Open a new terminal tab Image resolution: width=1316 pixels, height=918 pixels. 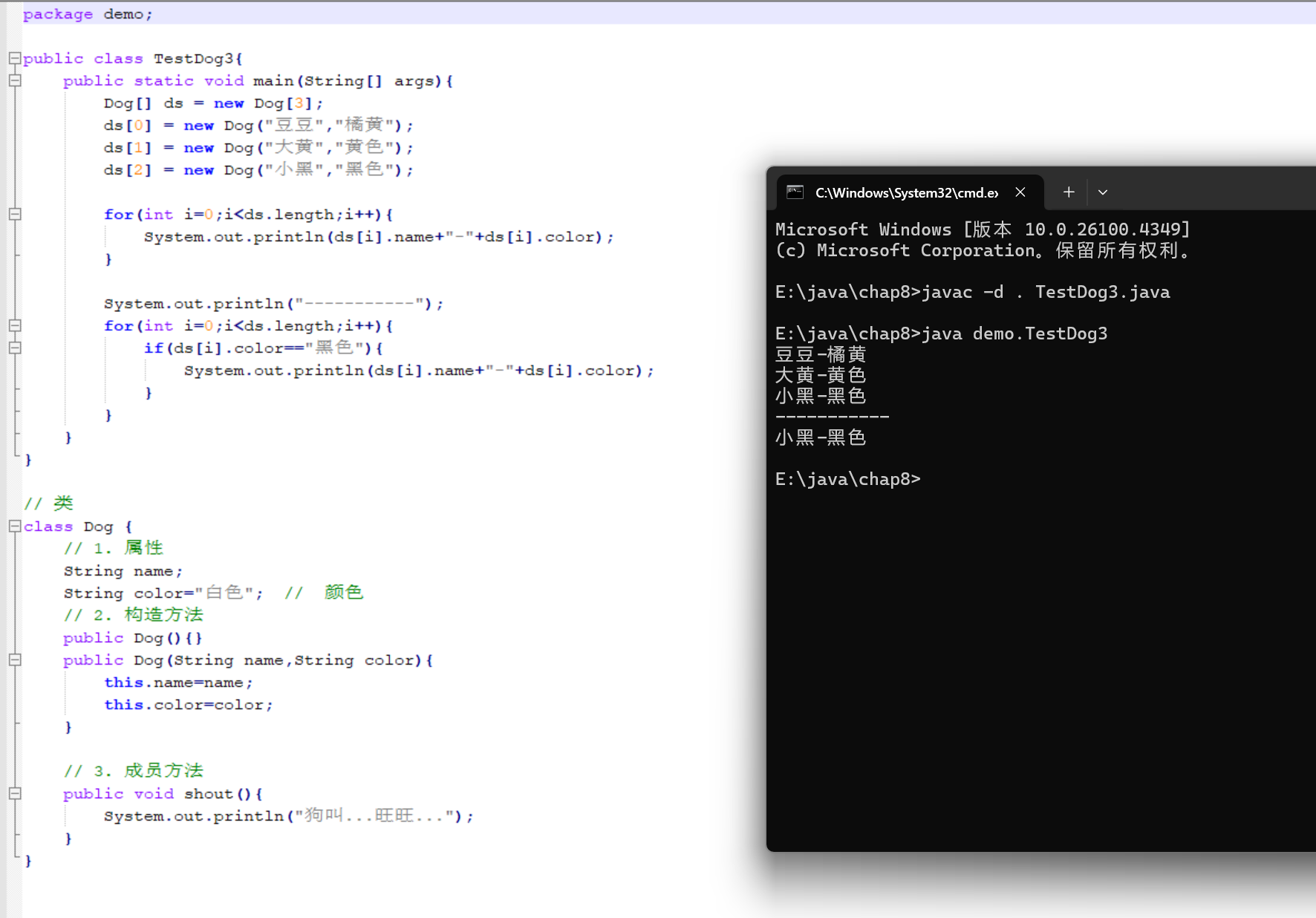(1068, 192)
